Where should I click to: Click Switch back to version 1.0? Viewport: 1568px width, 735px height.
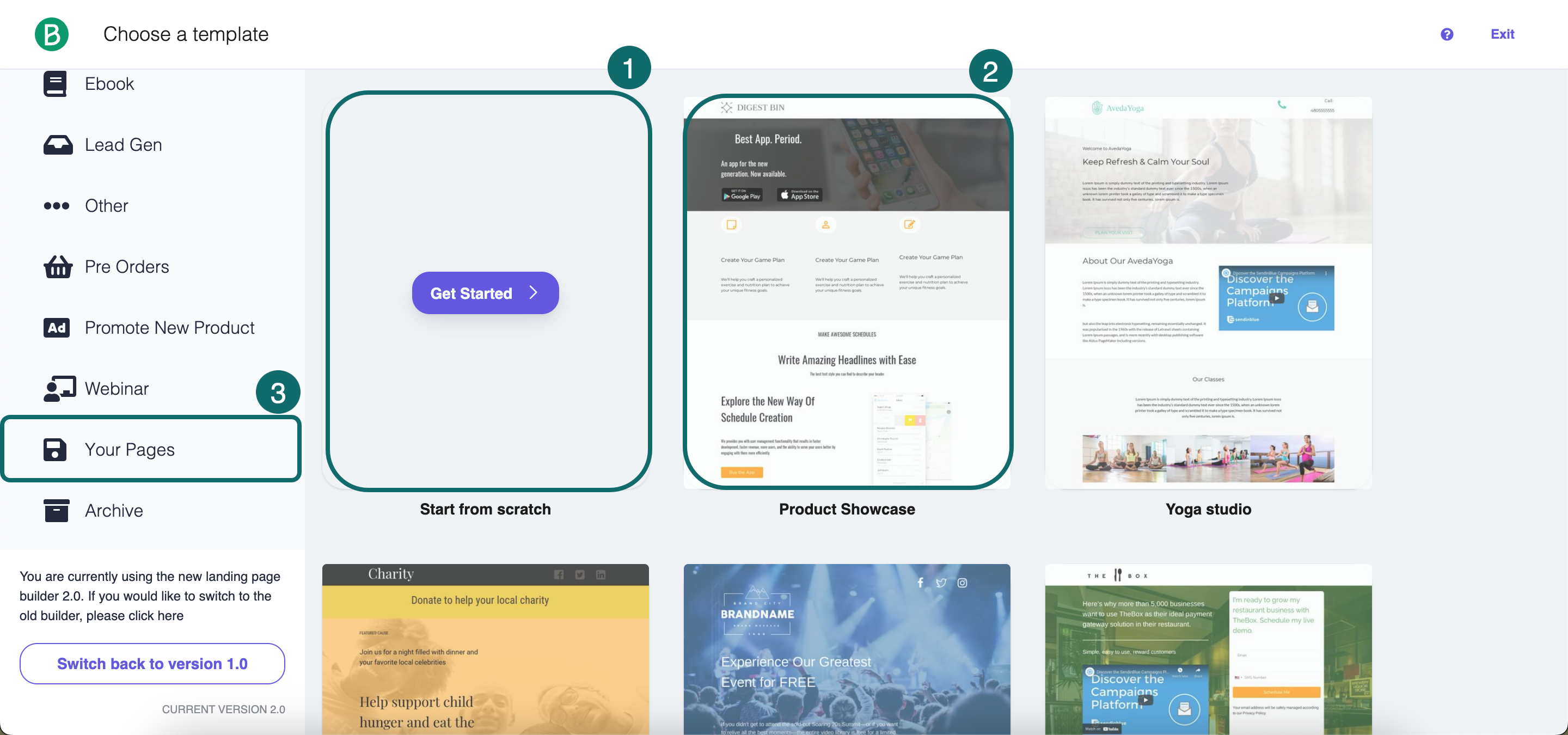(x=152, y=663)
